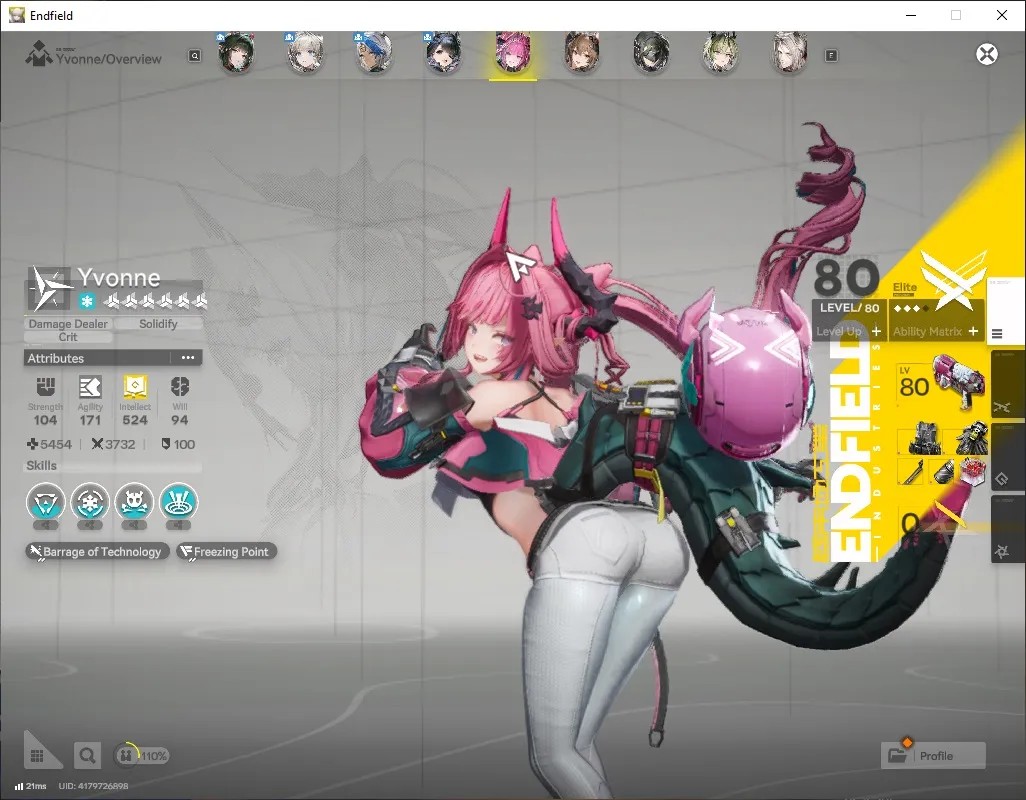This screenshot has width=1026, height=800.
Task: Click the magnifier inspect icon at the bottom
Action: point(86,756)
